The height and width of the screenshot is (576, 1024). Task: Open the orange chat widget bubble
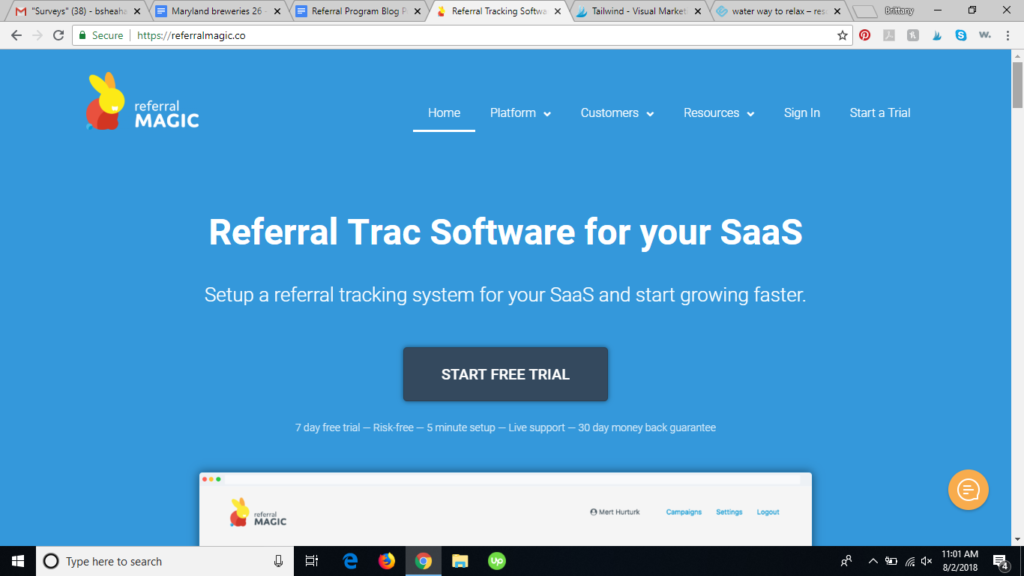(x=967, y=490)
